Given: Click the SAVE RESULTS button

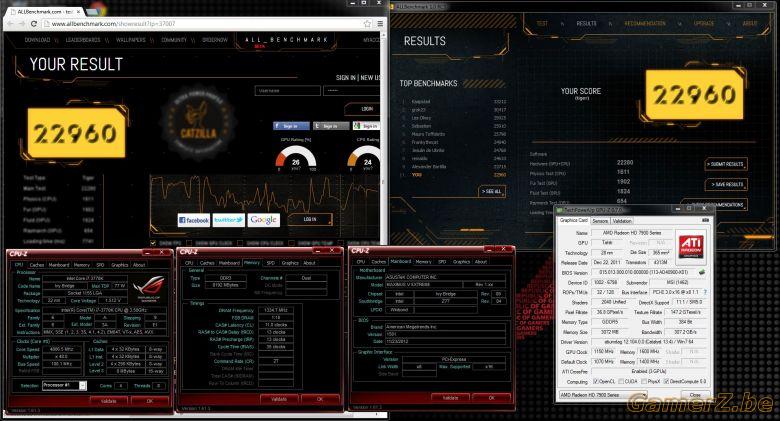Looking at the screenshot, I should 726,184.
